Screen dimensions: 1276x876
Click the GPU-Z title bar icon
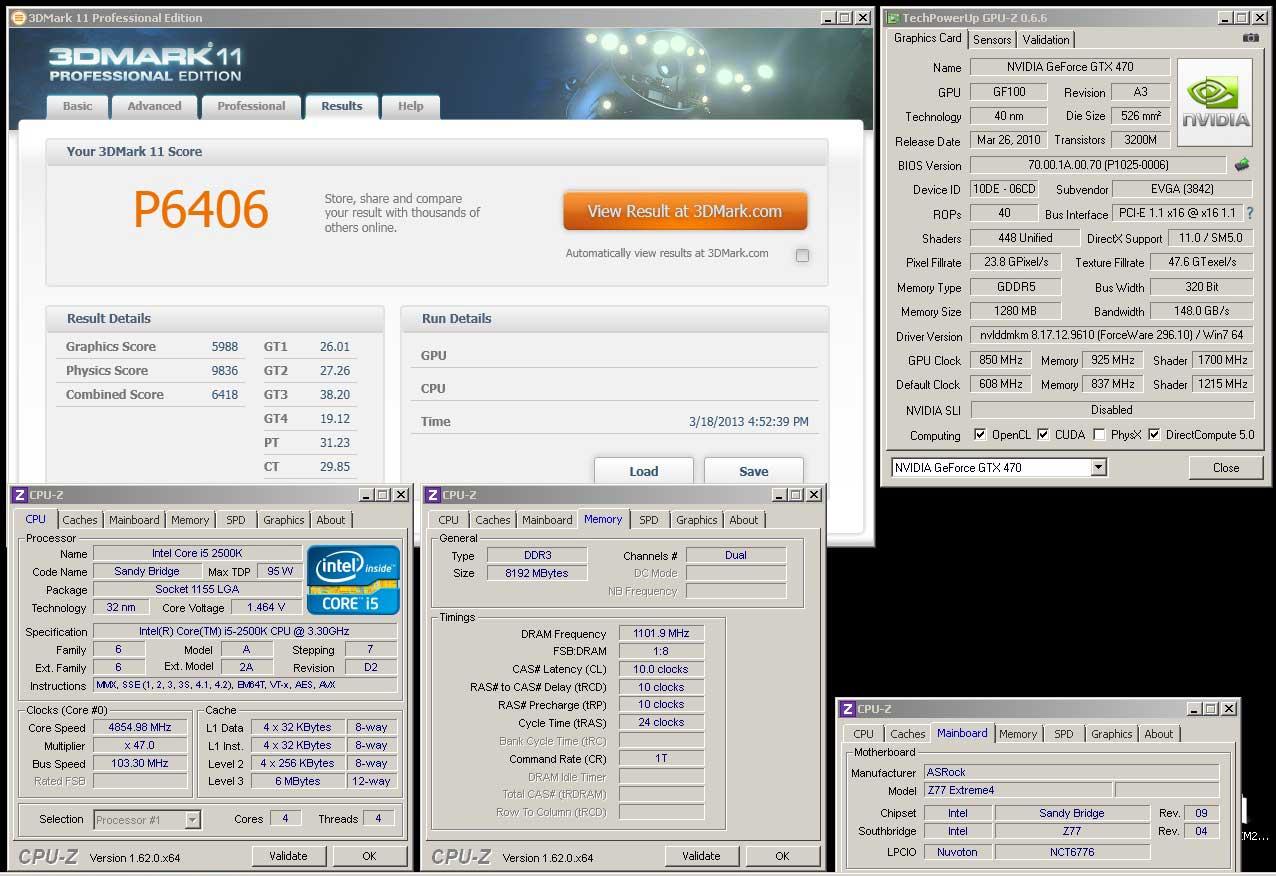(x=893, y=18)
